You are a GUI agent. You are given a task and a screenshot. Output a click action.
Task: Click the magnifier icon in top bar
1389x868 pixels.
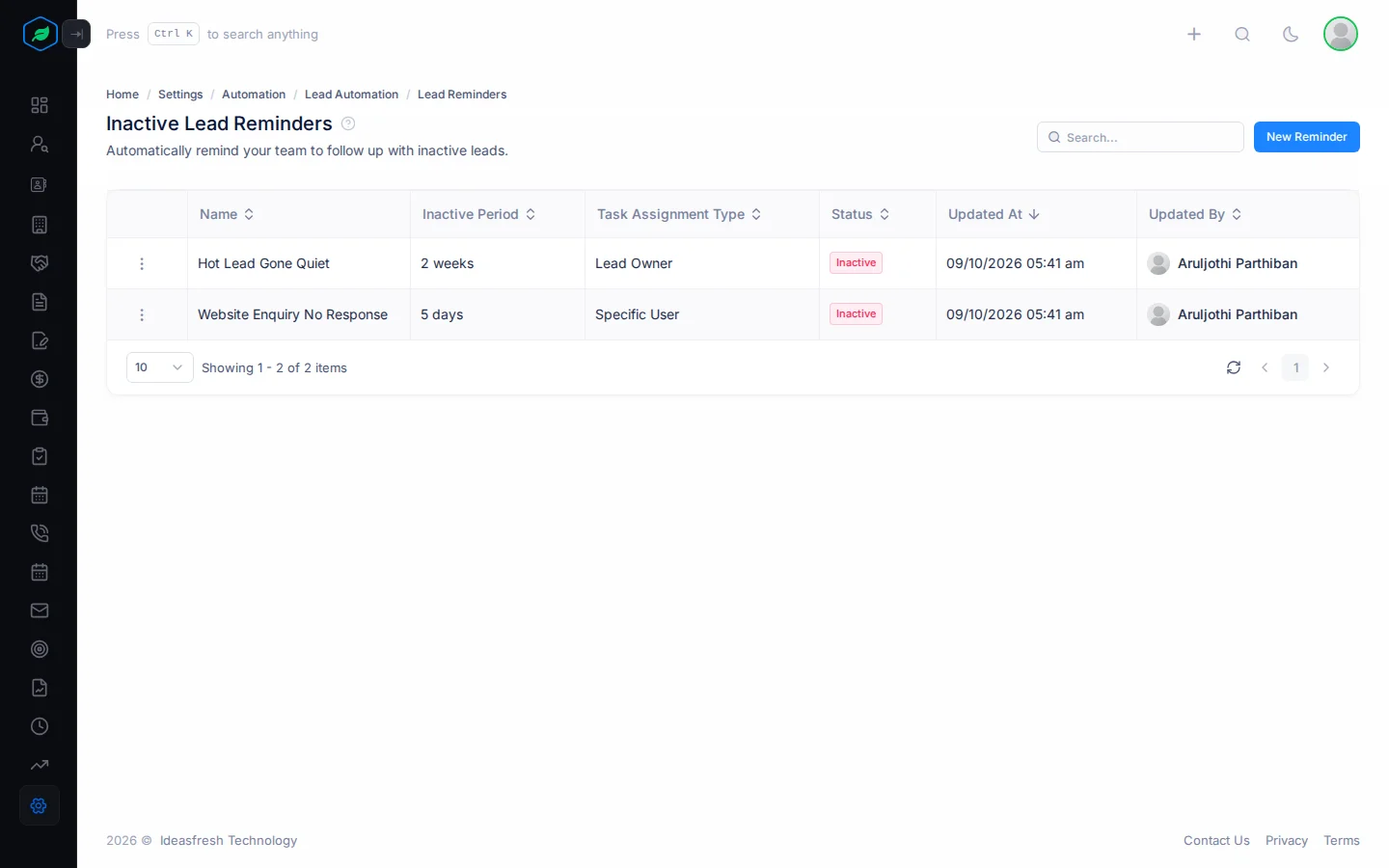click(1242, 34)
